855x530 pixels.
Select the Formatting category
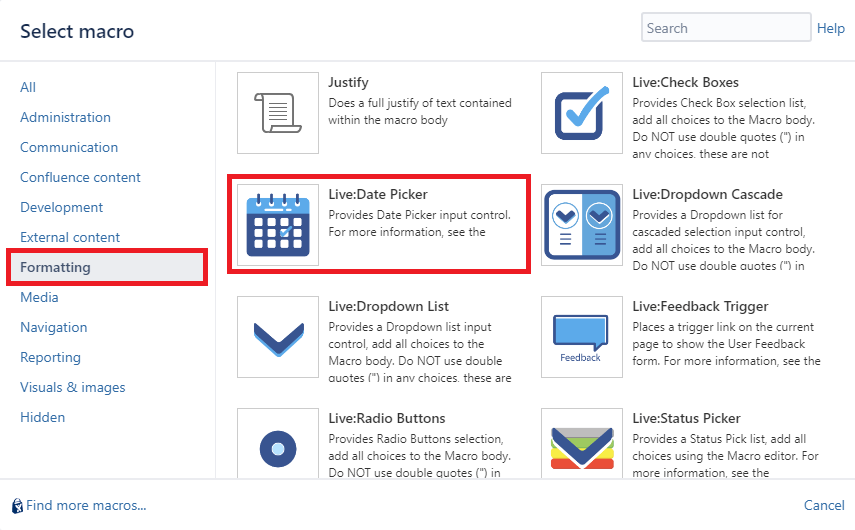pos(55,267)
